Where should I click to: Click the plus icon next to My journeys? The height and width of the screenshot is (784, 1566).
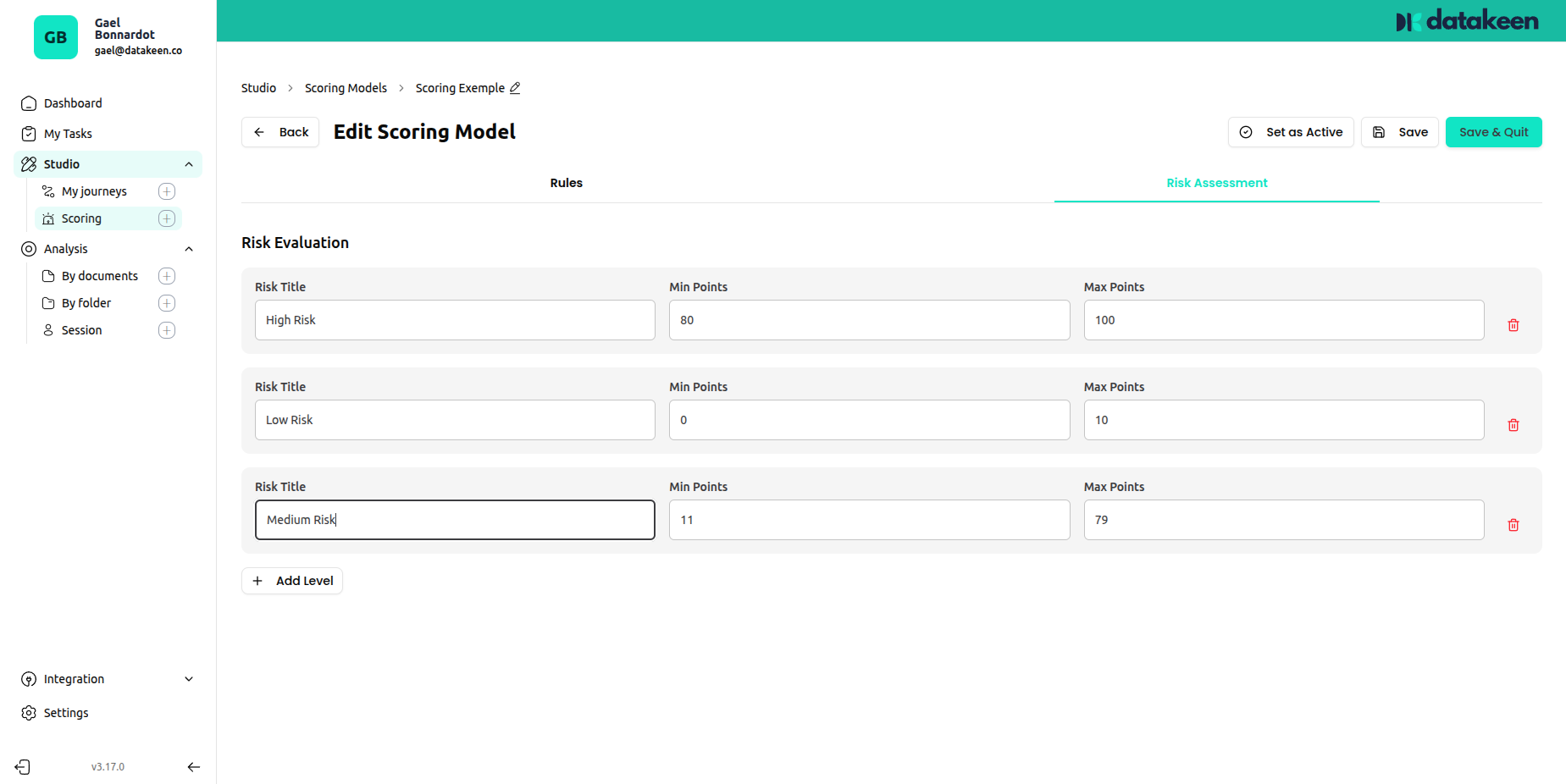(x=167, y=191)
